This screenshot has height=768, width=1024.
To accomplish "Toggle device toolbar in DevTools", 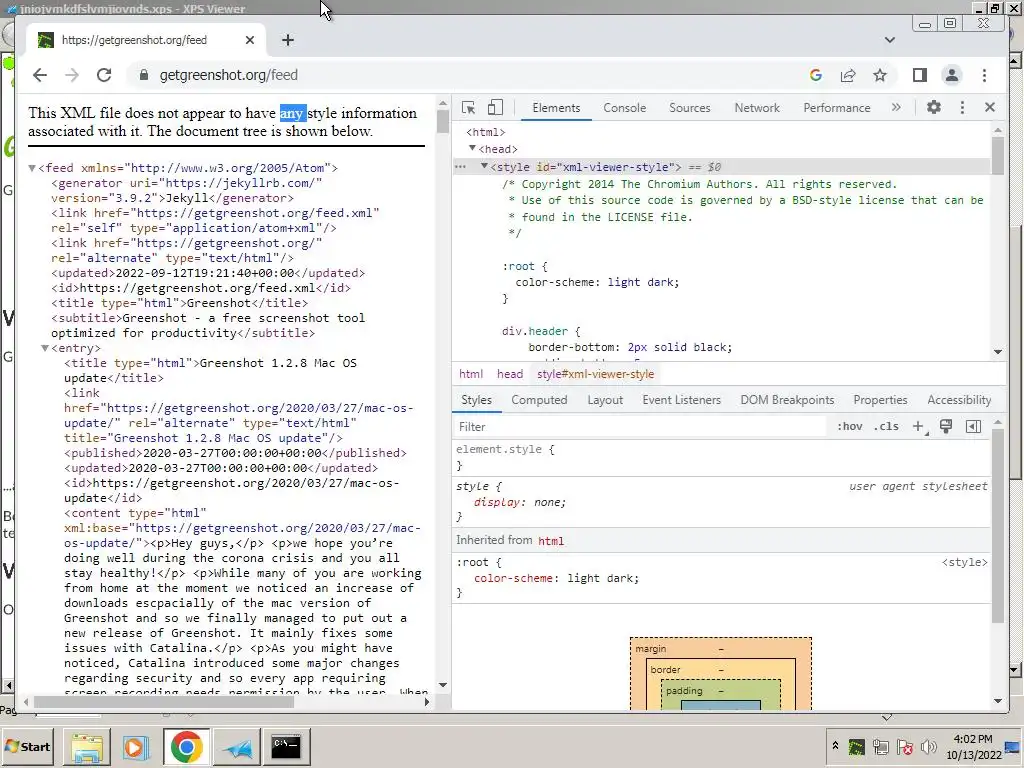I will (x=496, y=108).
